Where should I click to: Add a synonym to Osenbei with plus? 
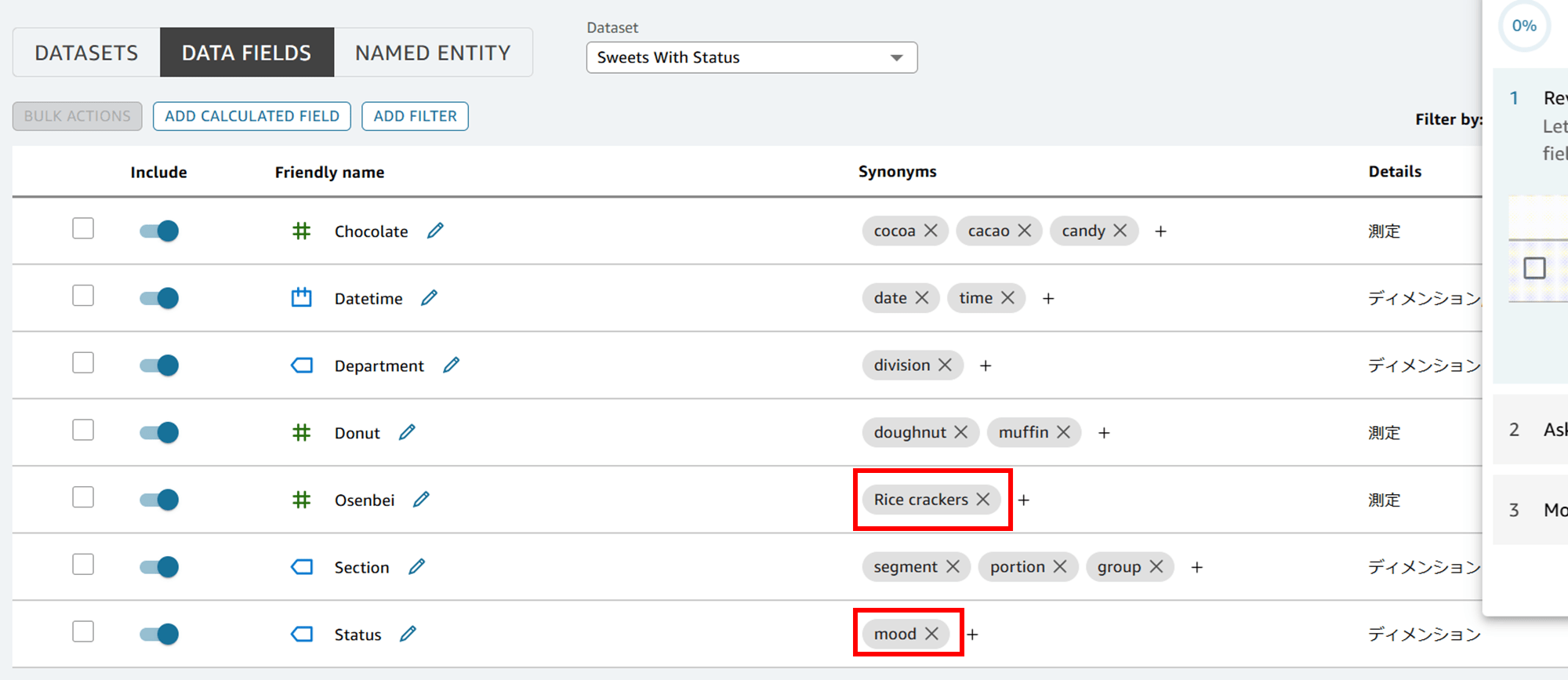pyautogui.click(x=1024, y=500)
